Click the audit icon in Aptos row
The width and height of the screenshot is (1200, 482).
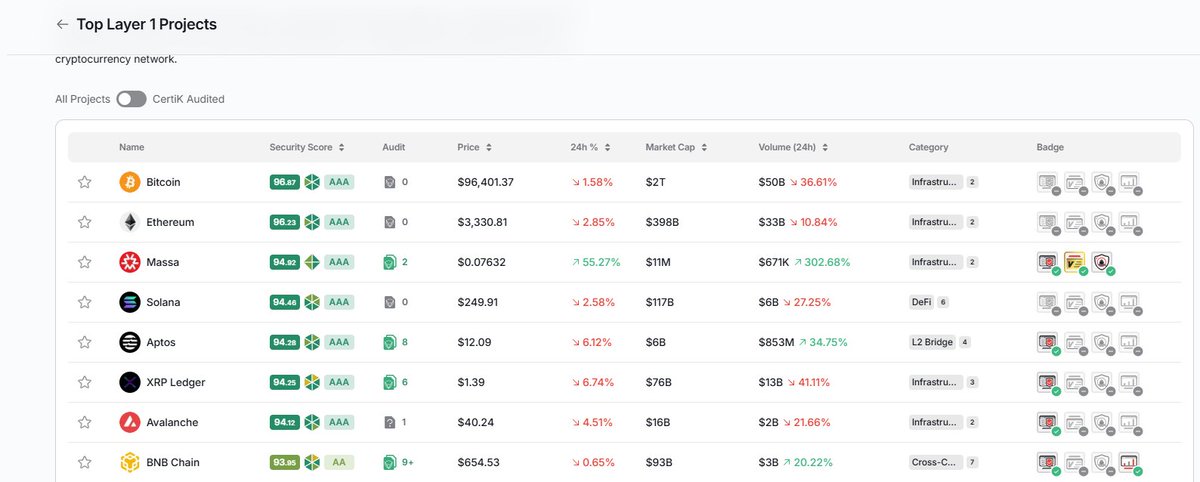pyautogui.click(x=390, y=342)
